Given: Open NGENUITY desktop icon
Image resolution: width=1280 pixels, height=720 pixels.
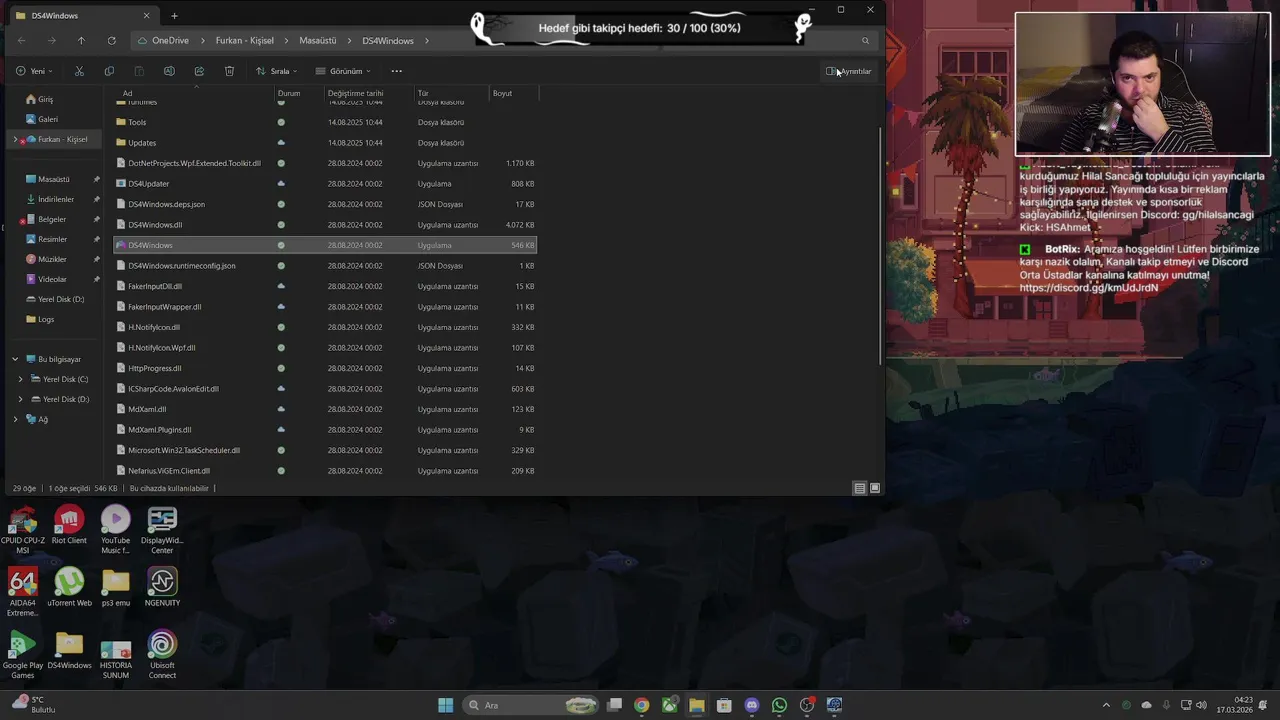Looking at the screenshot, I should pos(162,587).
